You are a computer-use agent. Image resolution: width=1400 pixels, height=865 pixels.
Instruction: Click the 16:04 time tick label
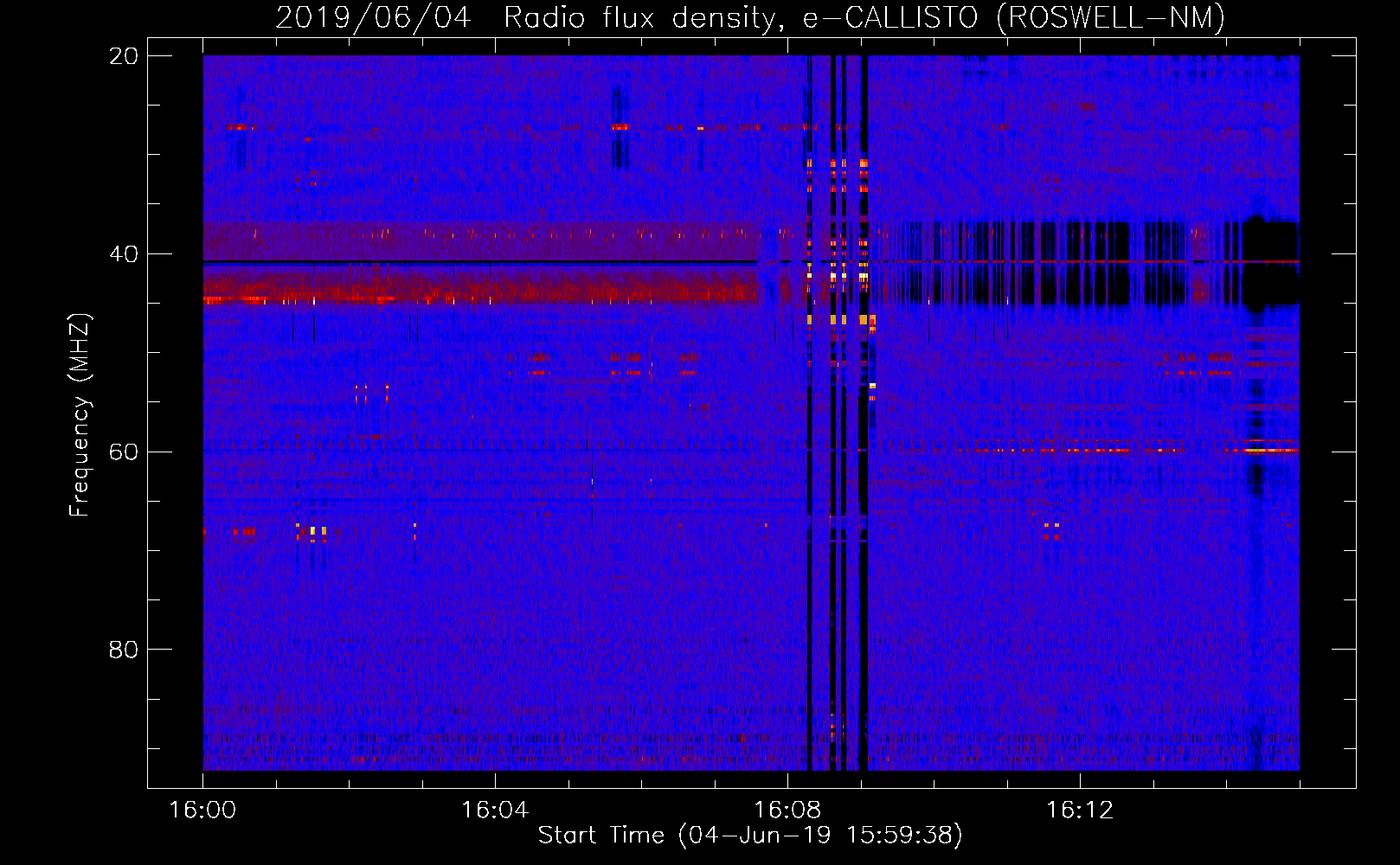[495, 811]
